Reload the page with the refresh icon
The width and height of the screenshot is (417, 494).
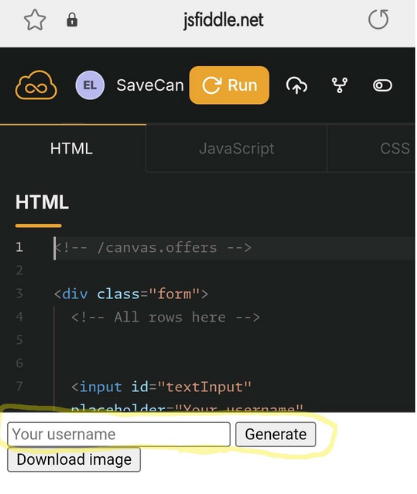pos(378,20)
